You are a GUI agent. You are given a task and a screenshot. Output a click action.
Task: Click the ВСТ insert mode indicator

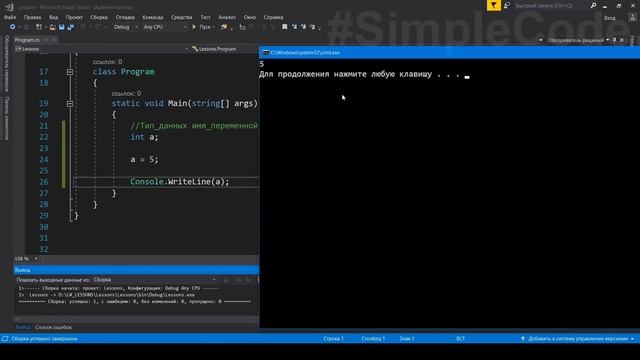click(460, 339)
